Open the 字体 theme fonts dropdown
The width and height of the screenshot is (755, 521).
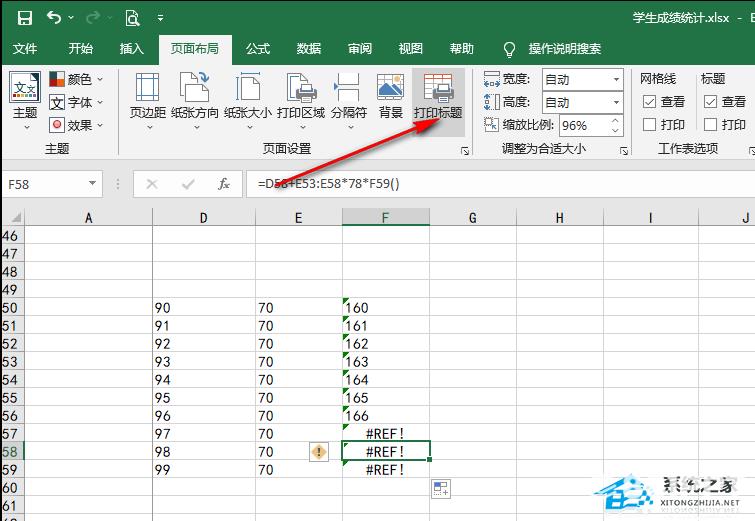pyautogui.click(x=77, y=102)
